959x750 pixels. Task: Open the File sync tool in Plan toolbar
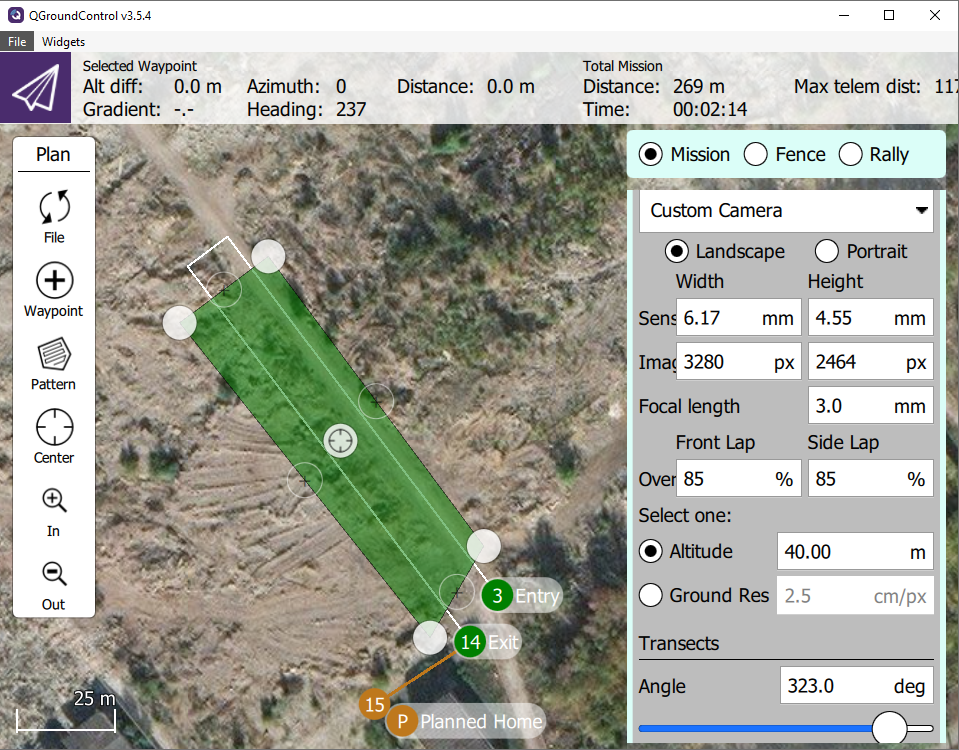(x=54, y=217)
